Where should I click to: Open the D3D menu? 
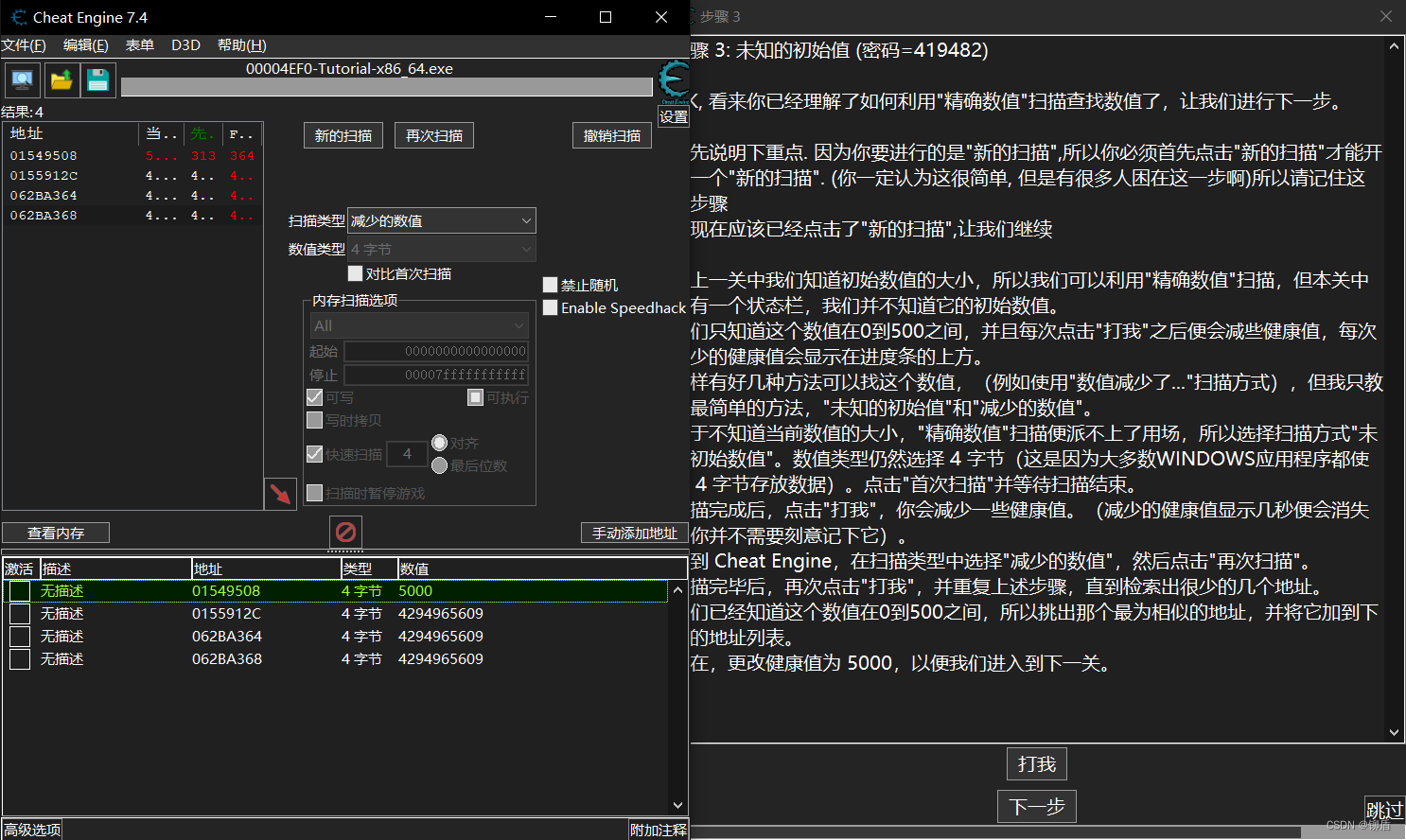[x=185, y=45]
